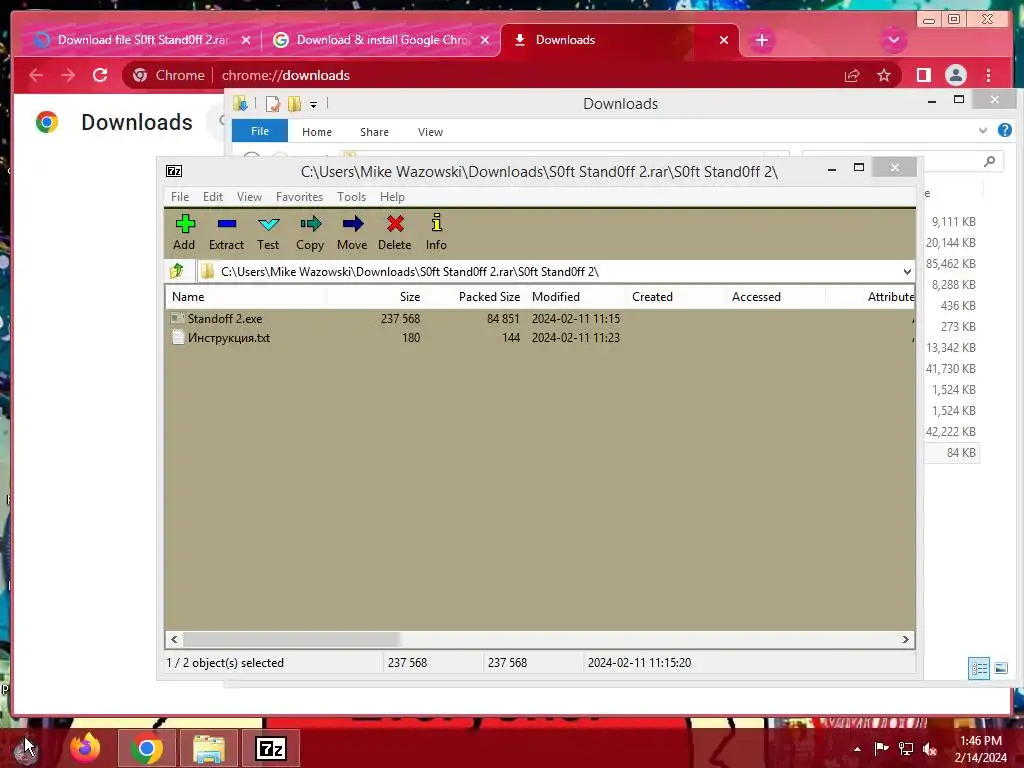Sort by the Created column header

point(676,296)
